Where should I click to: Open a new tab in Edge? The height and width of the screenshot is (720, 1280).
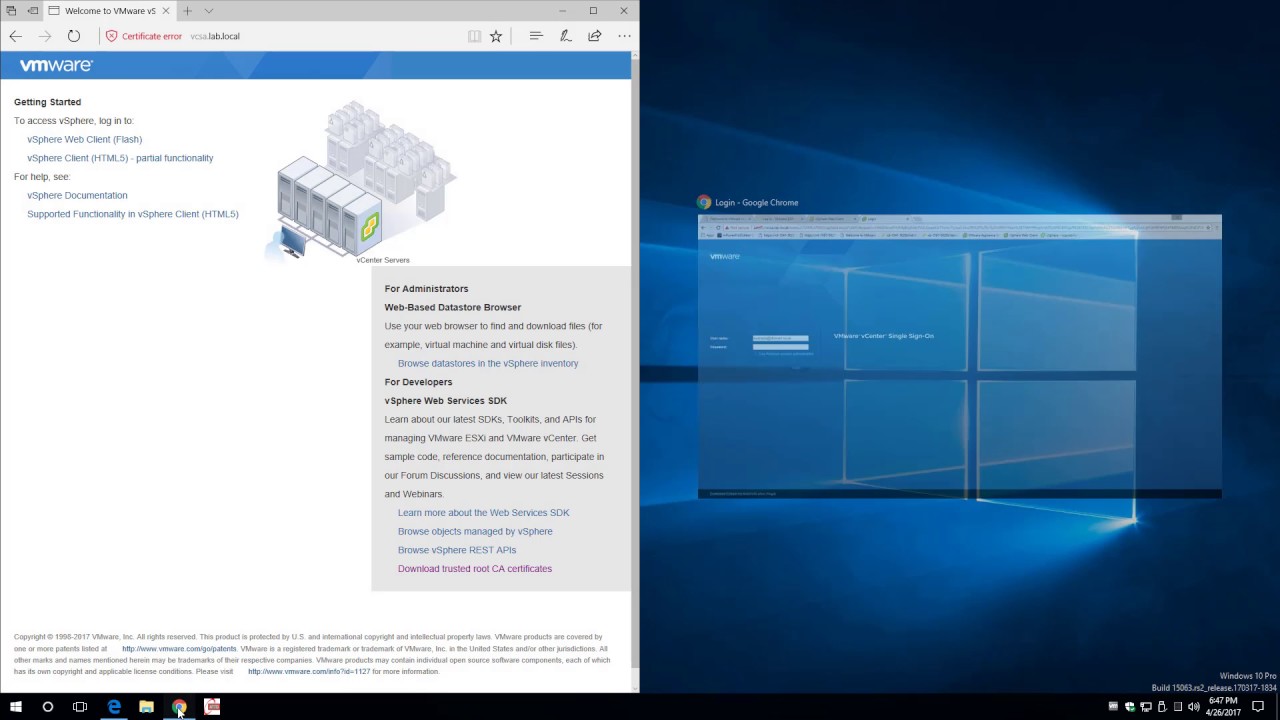tap(187, 11)
